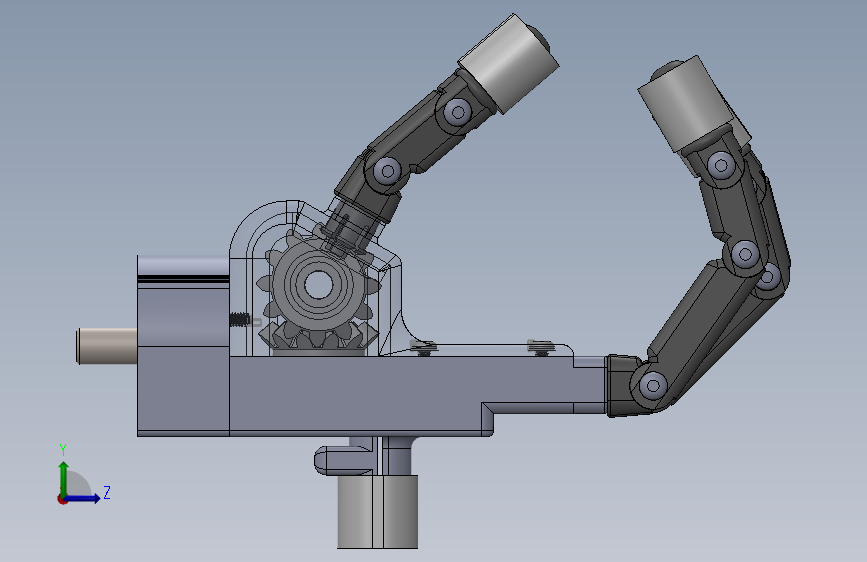This screenshot has height=562, width=867.
Task: Select the middle pivot pin of the upper finger
Action: [x=387, y=170]
